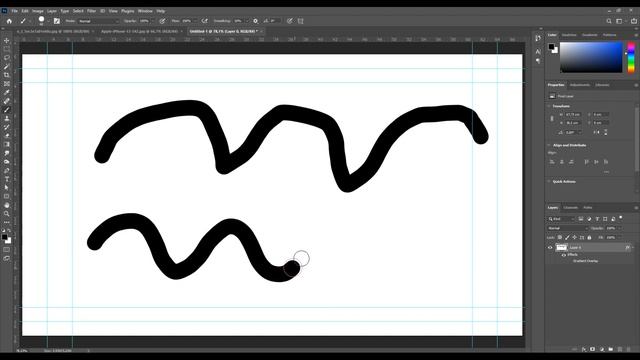The image size is (640, 360).
Task: Collapse the Transform section
Action: pyautogui.click(x=549, y=106)
